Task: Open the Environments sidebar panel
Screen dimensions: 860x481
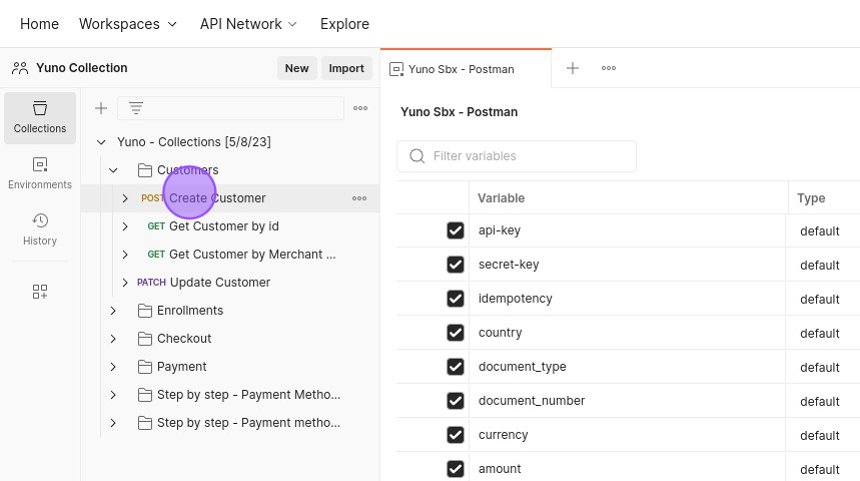Action: point(40,173)
